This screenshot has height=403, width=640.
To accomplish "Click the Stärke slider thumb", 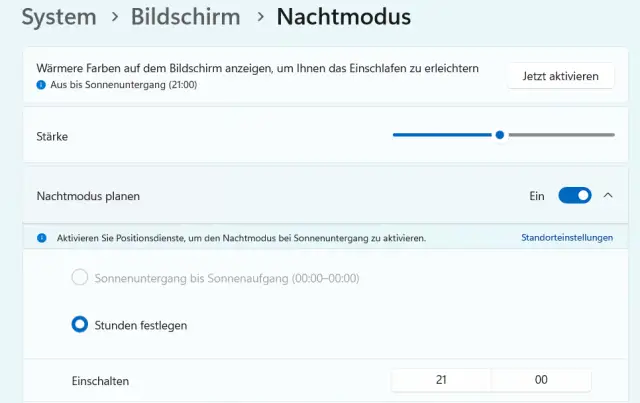I will point(499,134).
